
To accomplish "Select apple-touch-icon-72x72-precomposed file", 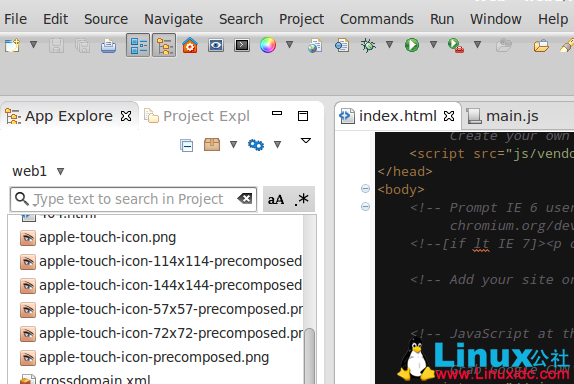I will click(x=161, y=333).
